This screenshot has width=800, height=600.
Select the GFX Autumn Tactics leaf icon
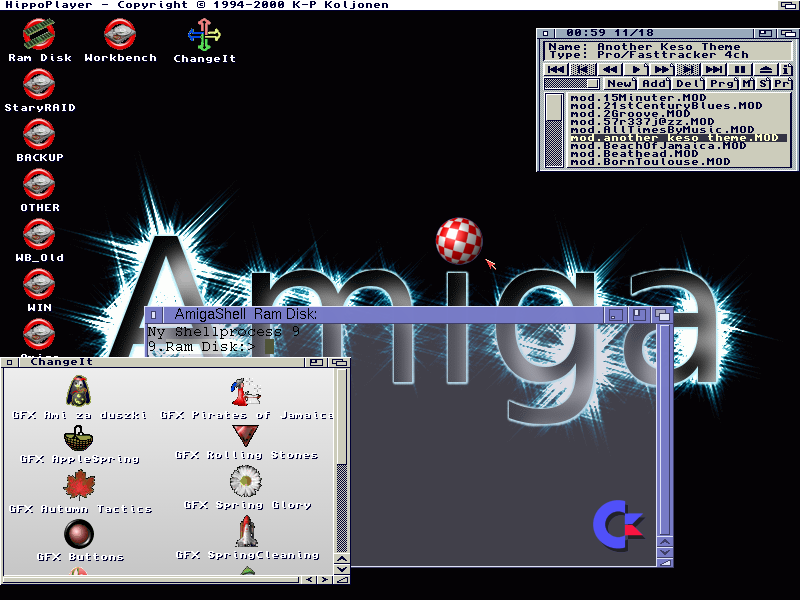click(x=79, y=485)
